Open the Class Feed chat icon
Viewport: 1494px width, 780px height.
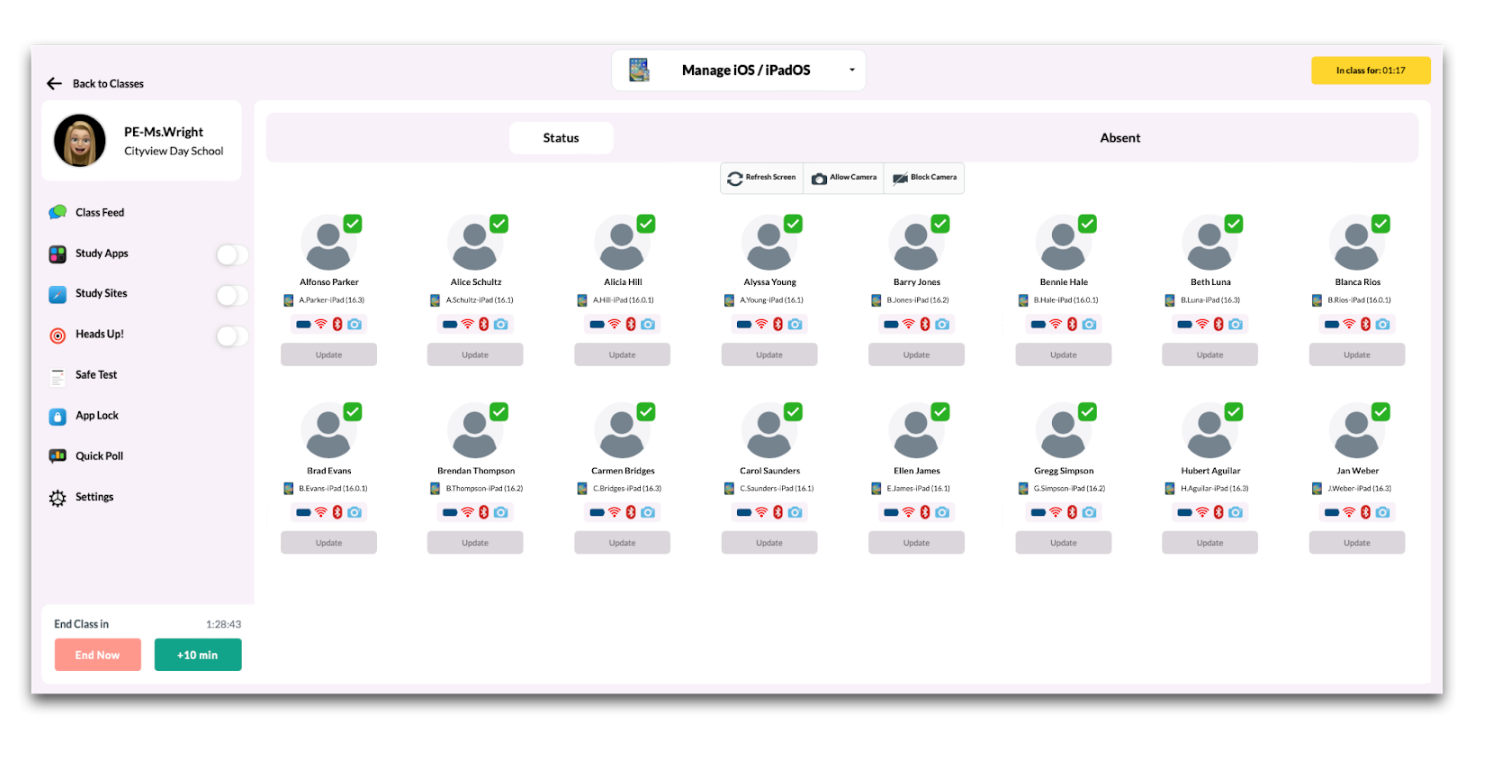58,213
